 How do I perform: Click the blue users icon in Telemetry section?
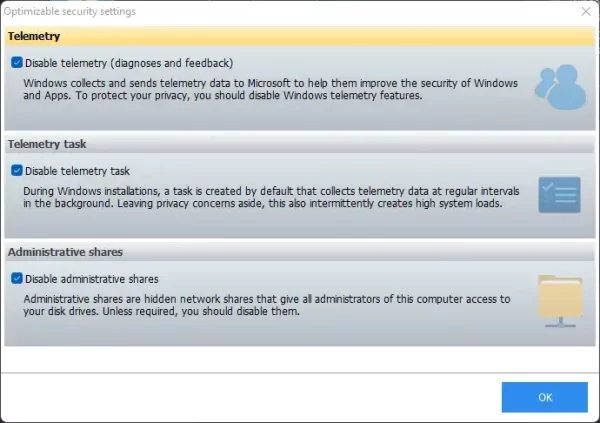[x=561, y=87]
